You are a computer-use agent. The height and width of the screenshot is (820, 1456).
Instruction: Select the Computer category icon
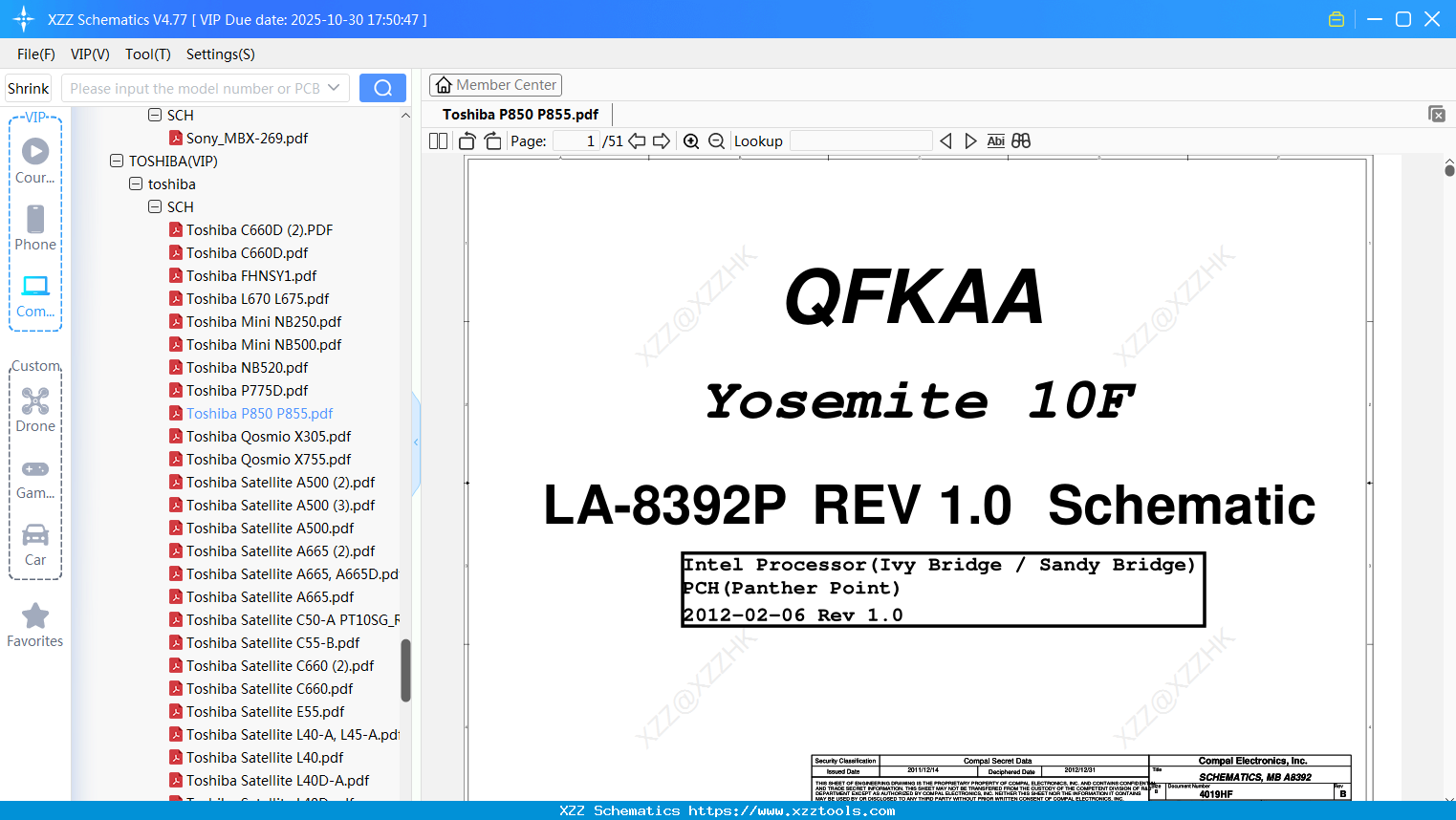point(35,295)
